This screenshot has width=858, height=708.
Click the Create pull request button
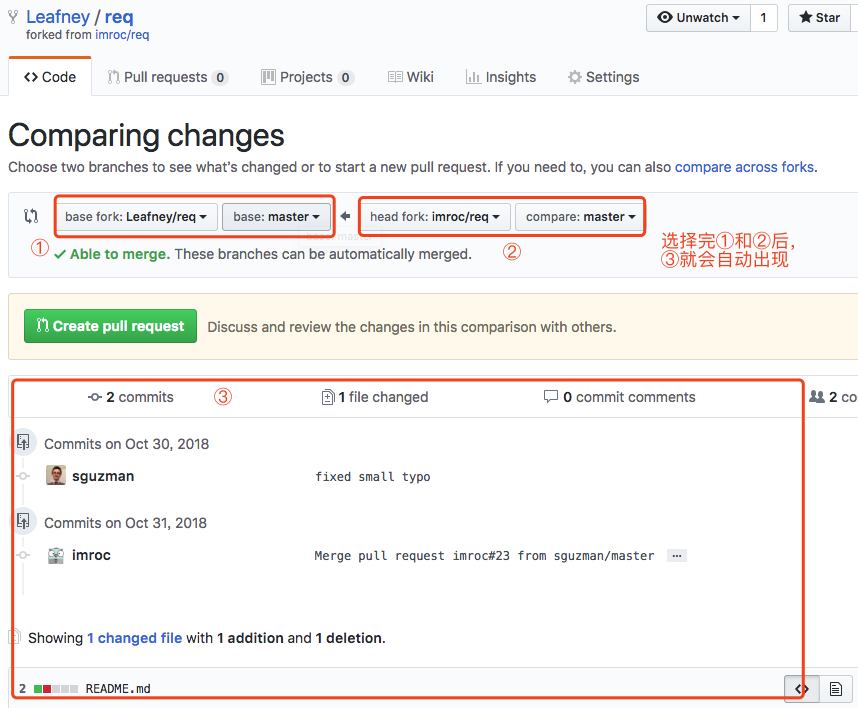pos(110,326)
